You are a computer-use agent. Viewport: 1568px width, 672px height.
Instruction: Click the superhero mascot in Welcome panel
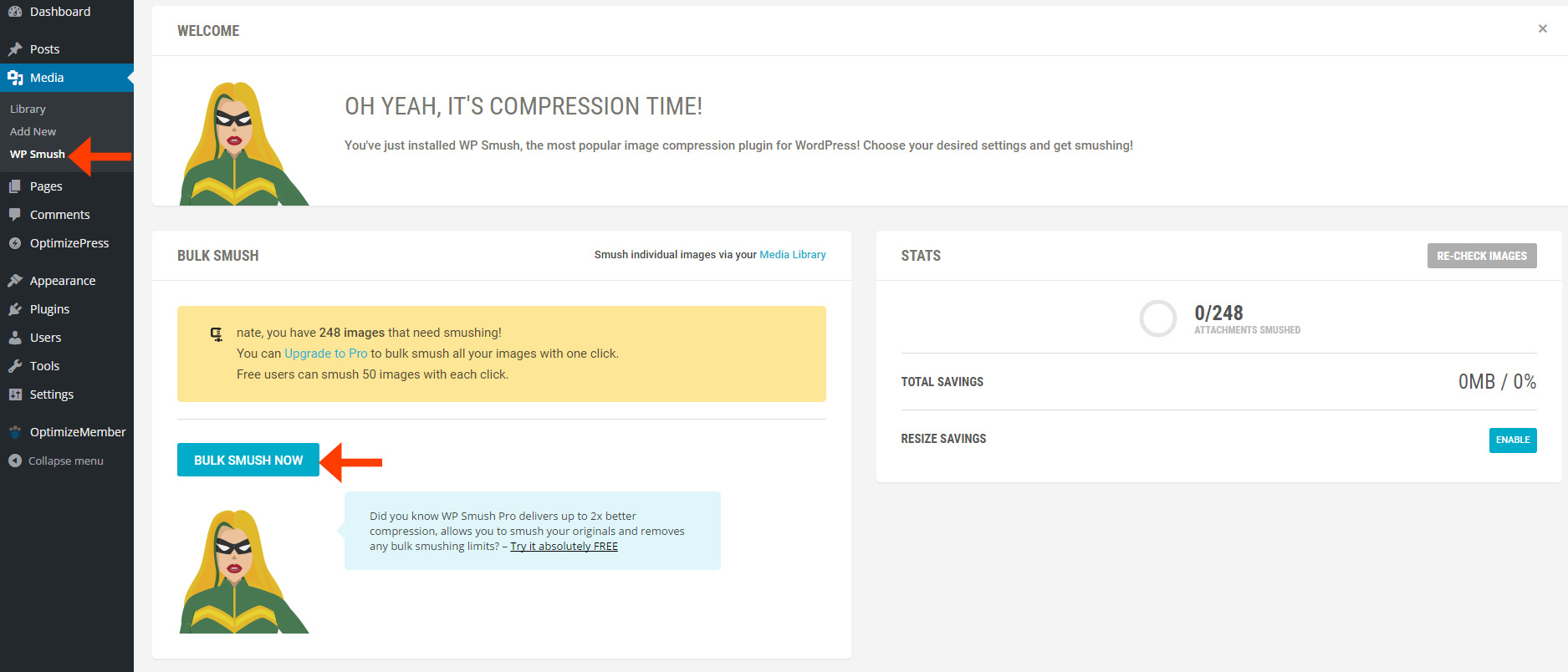click(x=243, y=143)
